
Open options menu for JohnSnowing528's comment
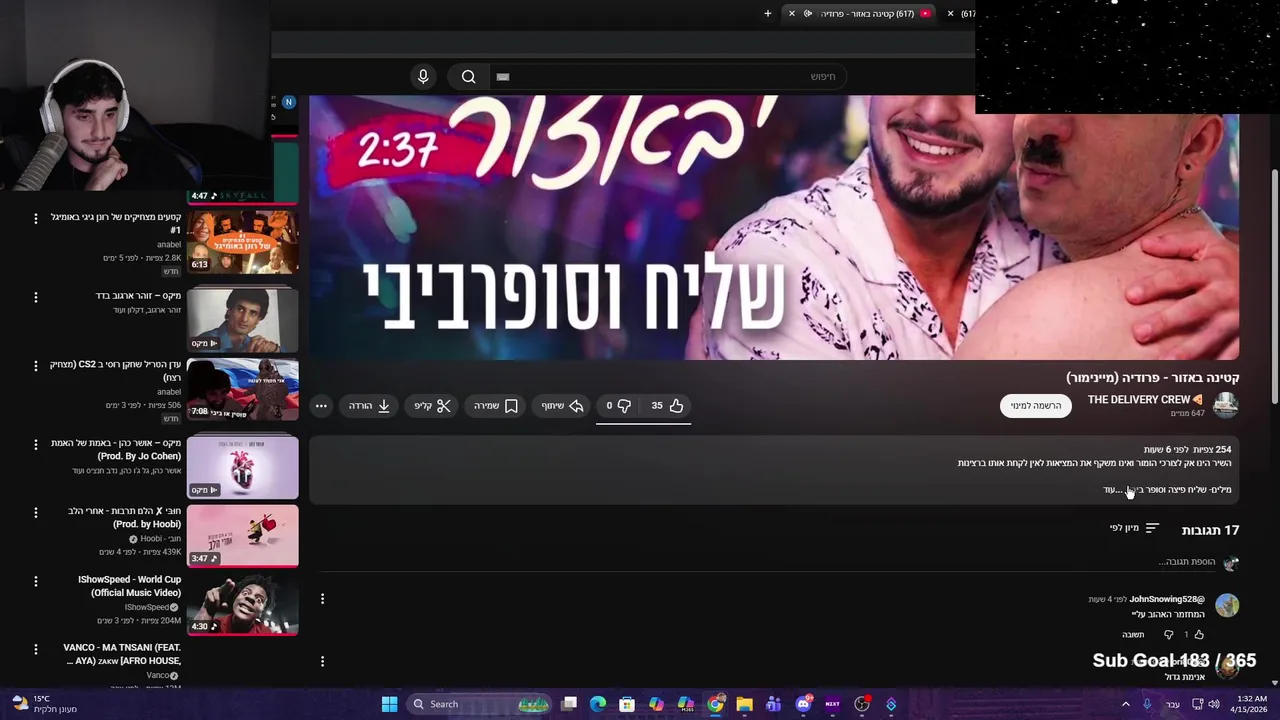click(322, 598)
